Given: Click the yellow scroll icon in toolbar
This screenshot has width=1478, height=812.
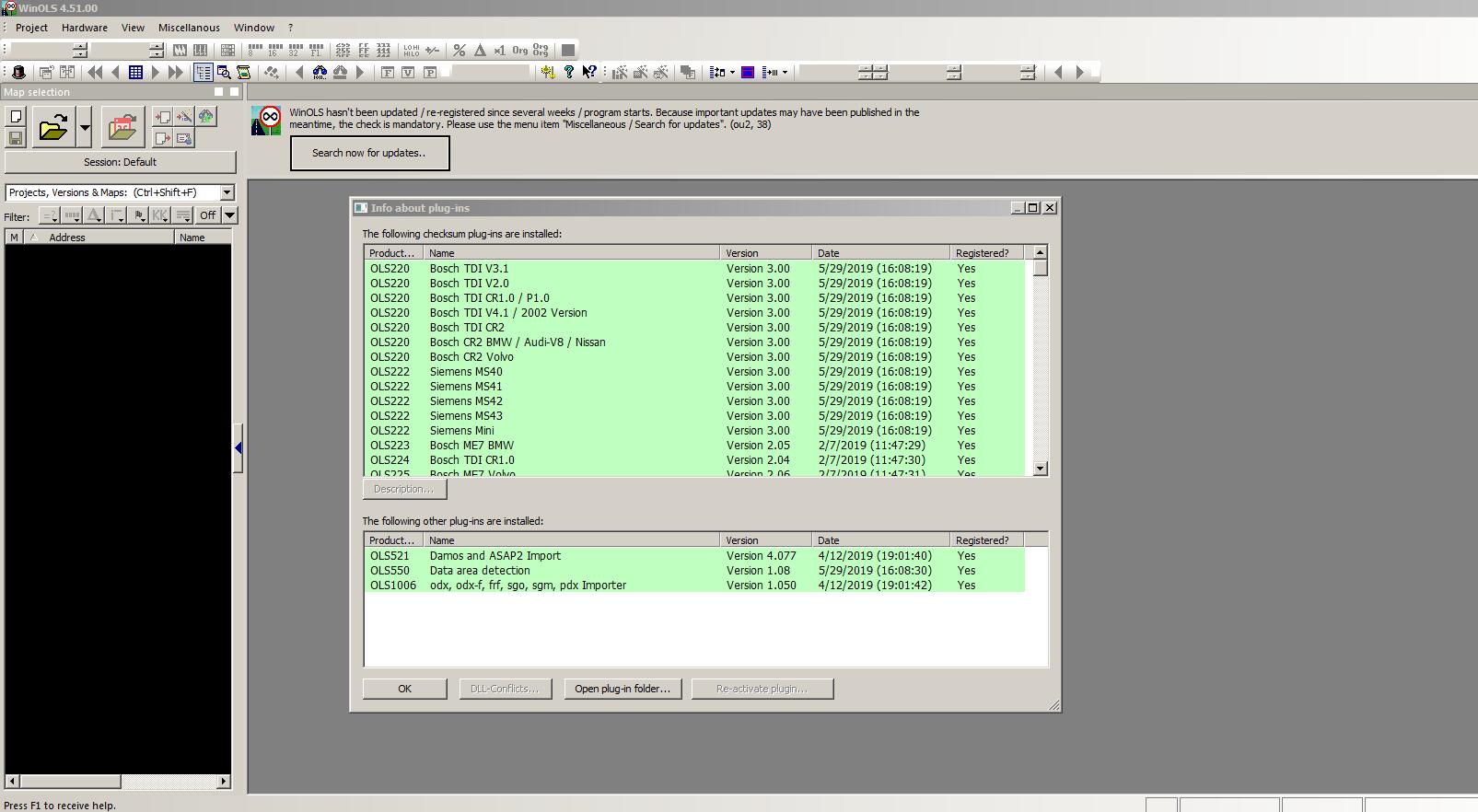Looking at the screenshot, I should [x=244, y=72].
